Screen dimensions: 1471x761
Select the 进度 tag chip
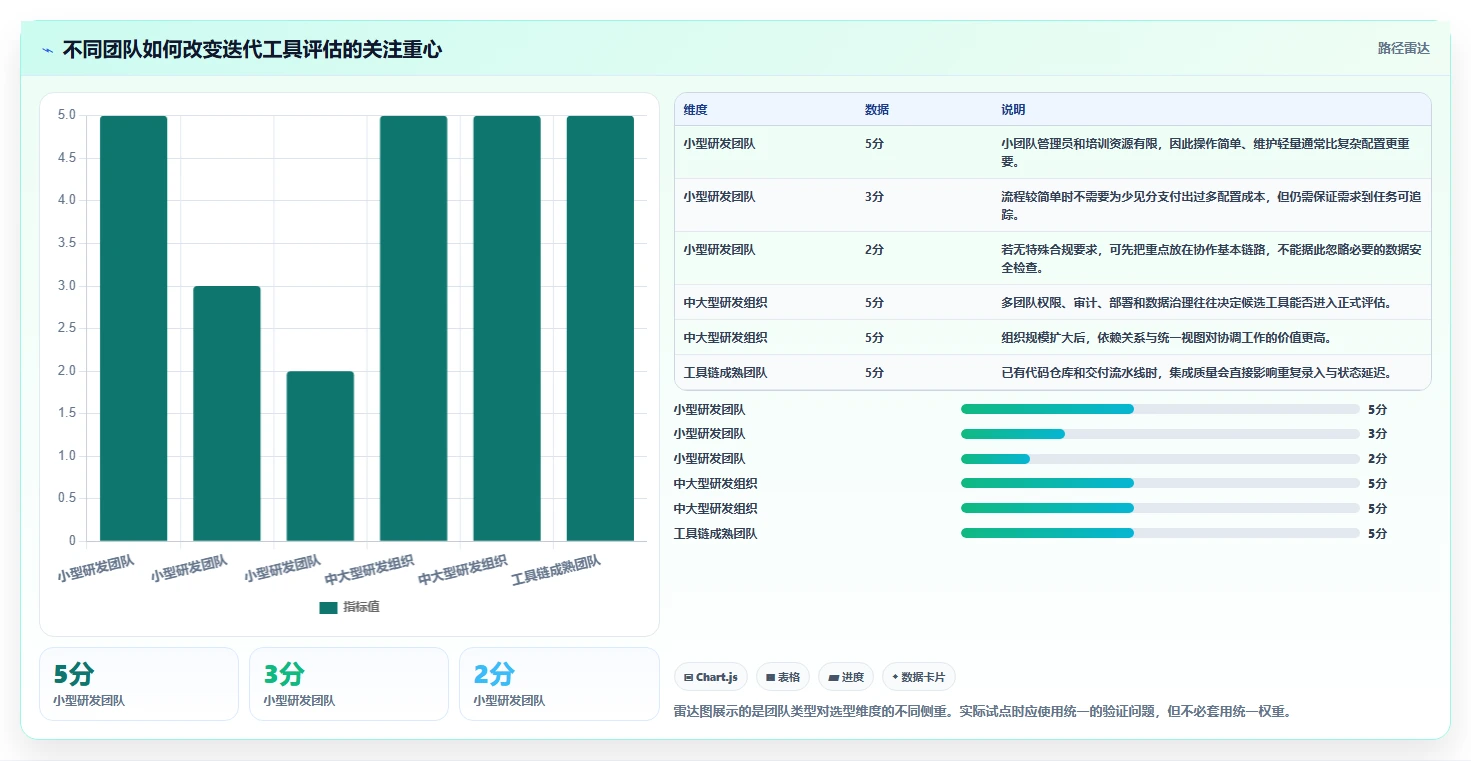(x=846, y=677)
